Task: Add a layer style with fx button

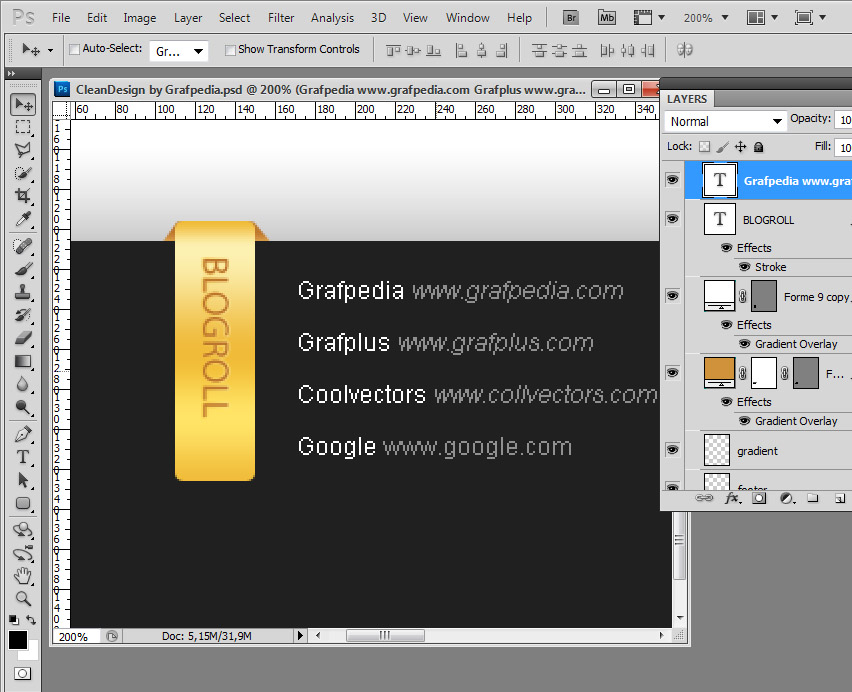Action: click(732, 498)
